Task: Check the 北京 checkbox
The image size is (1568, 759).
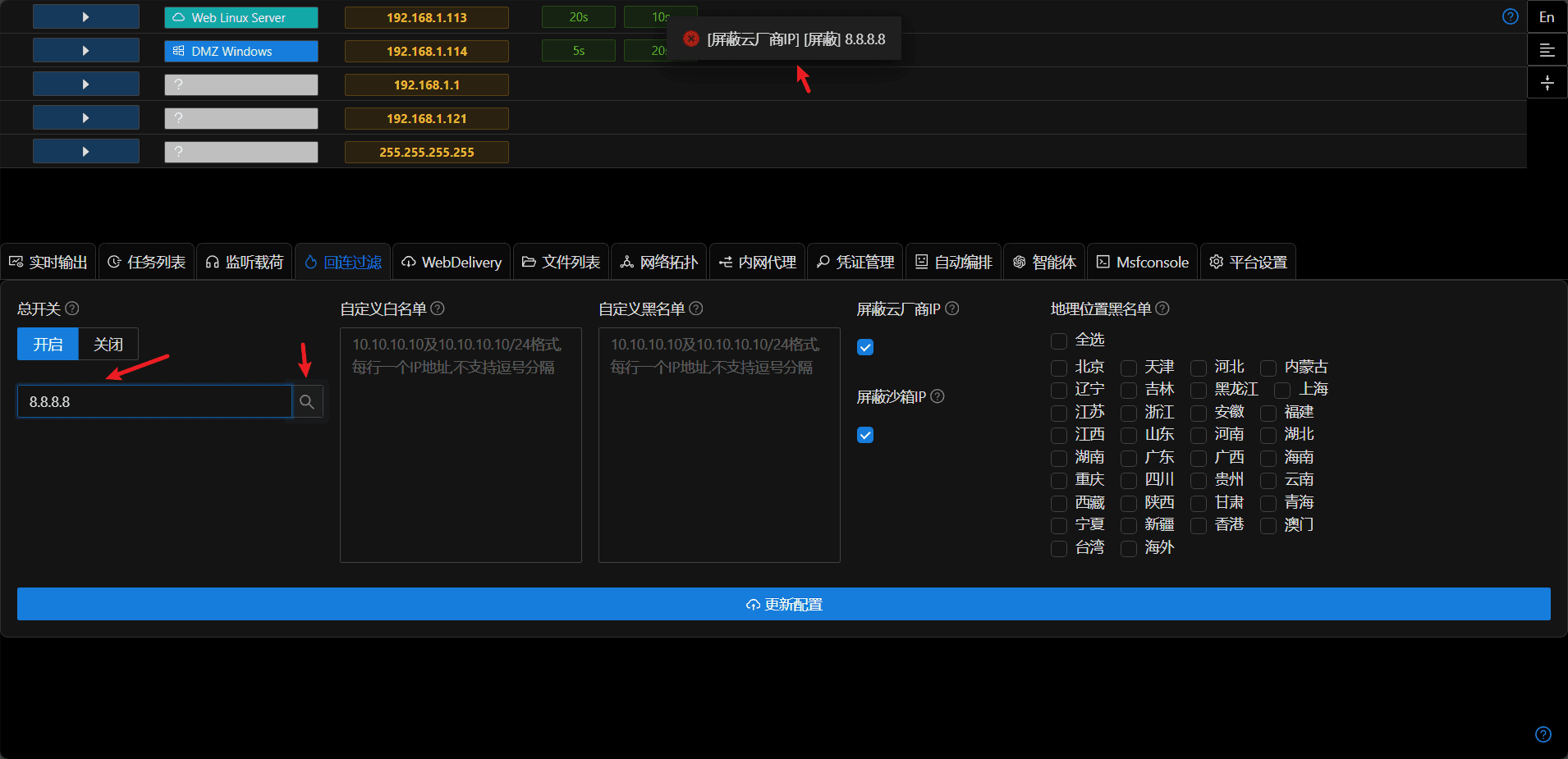Action: pyautogui.click(x=1059, y=368)
